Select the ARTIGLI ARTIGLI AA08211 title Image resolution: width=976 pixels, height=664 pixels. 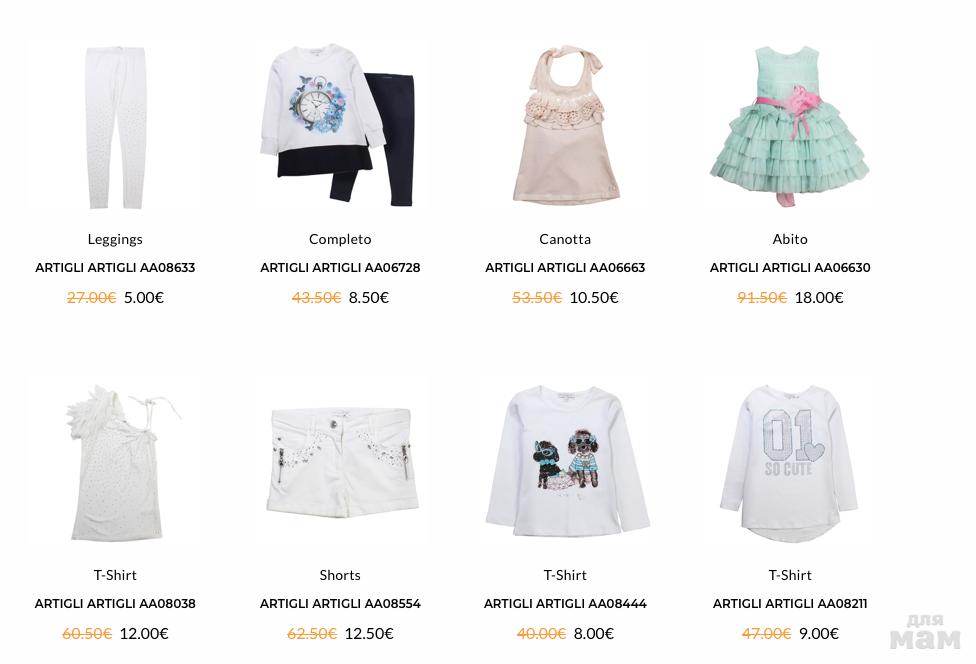pyautogui.click(x=790, y=604)
